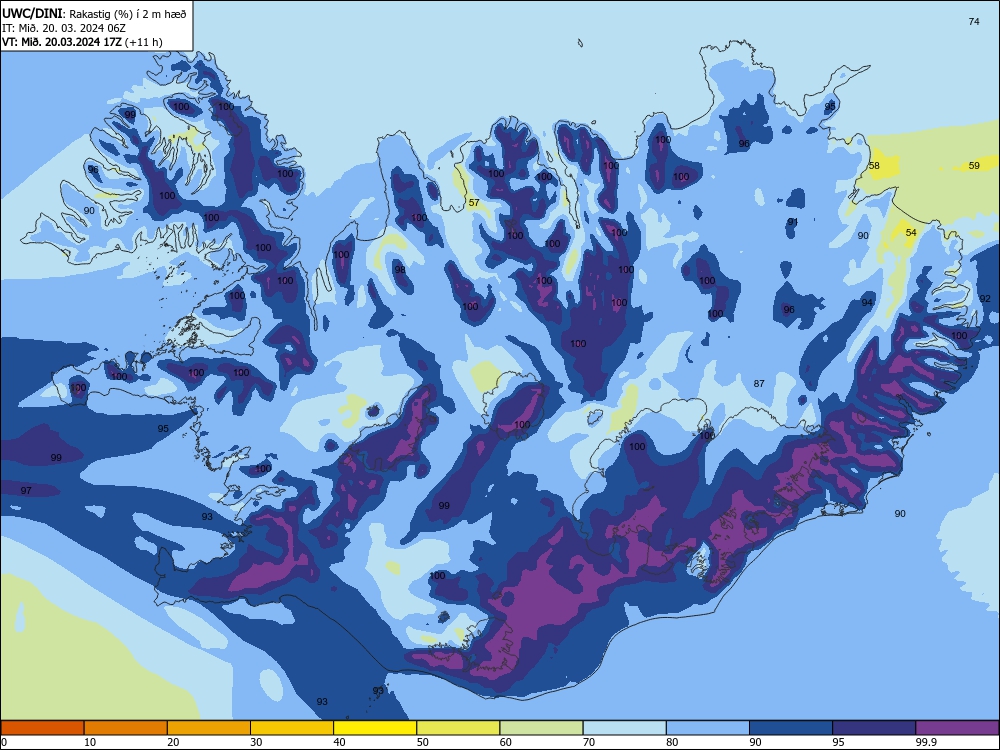
Task: Click the humidity value '94' on the map
Action: pyautogui.click(x=867, y=302)
